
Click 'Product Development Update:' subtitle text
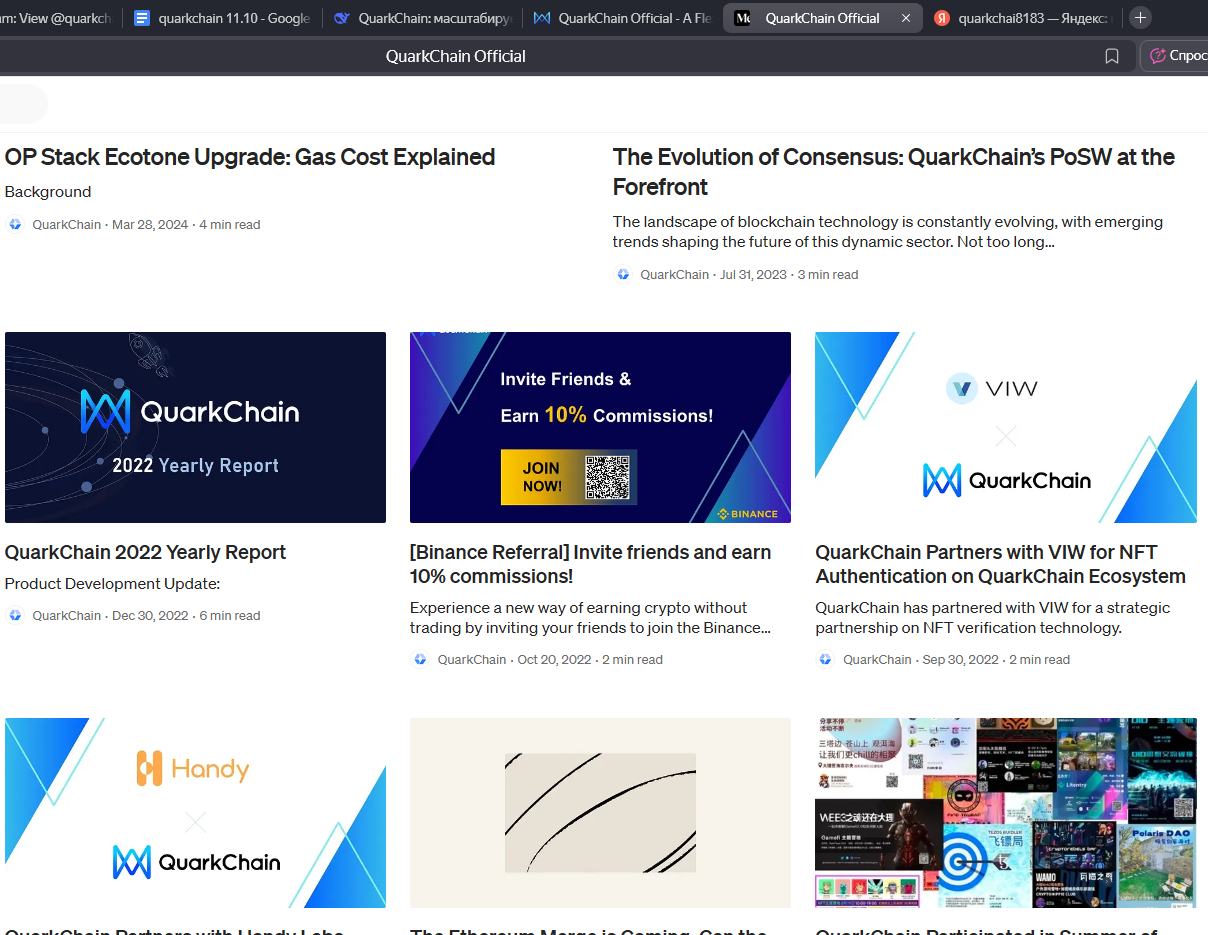112,584
